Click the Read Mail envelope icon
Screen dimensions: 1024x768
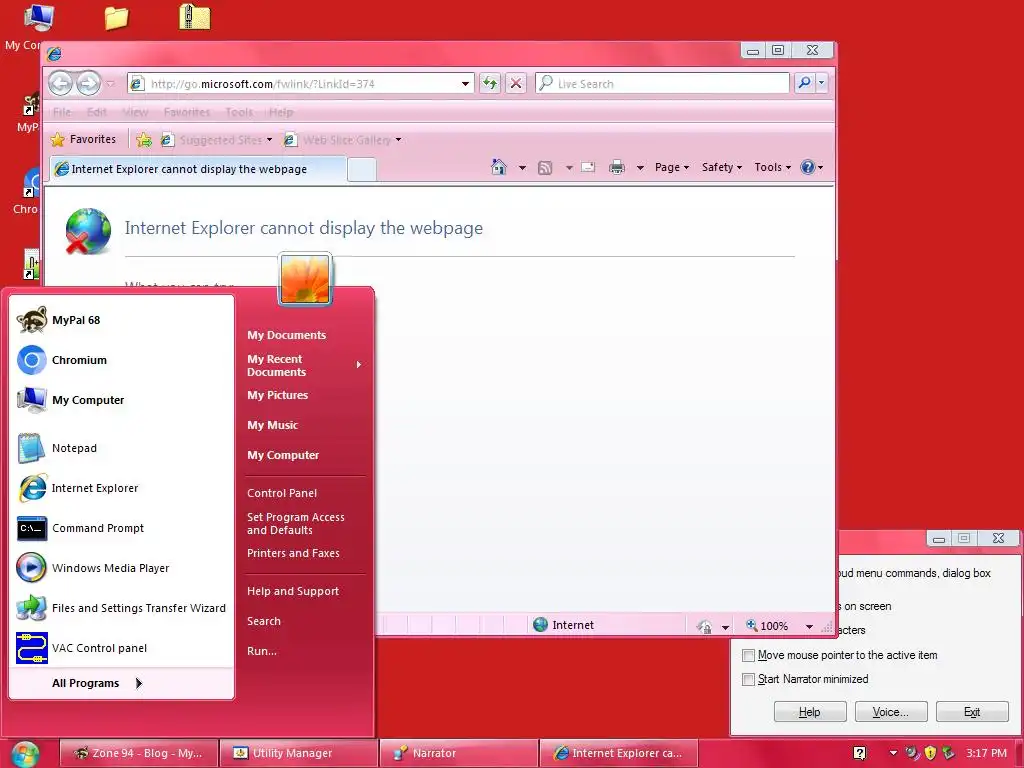click(x=588, y=167)
